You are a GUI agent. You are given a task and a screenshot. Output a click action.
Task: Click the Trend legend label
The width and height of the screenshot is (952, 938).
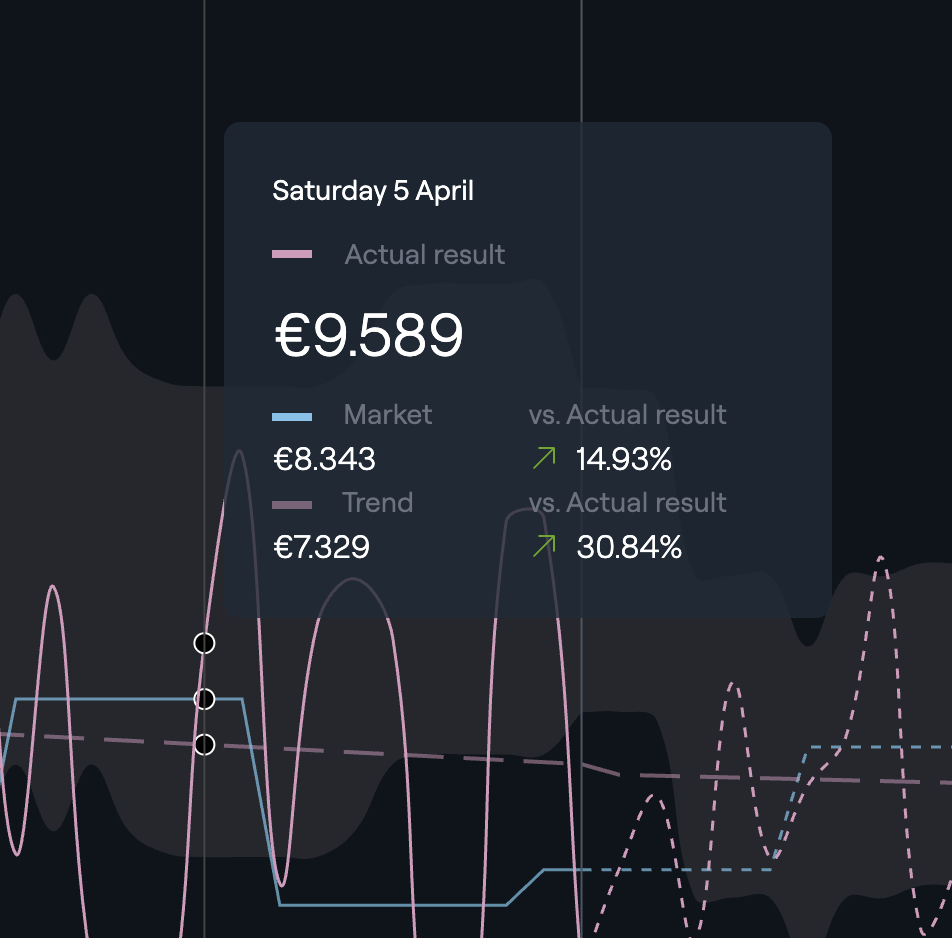coord(378,503)
